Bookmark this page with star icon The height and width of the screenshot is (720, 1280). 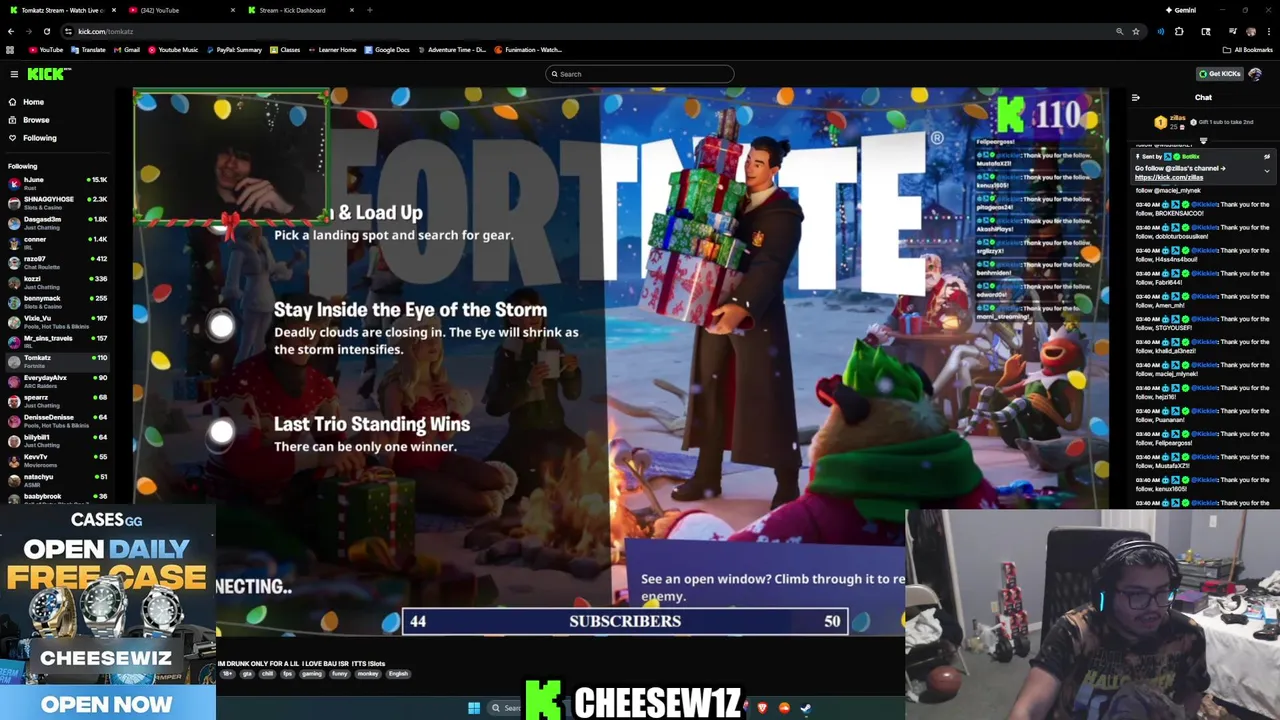click(x=1135, y=31)
